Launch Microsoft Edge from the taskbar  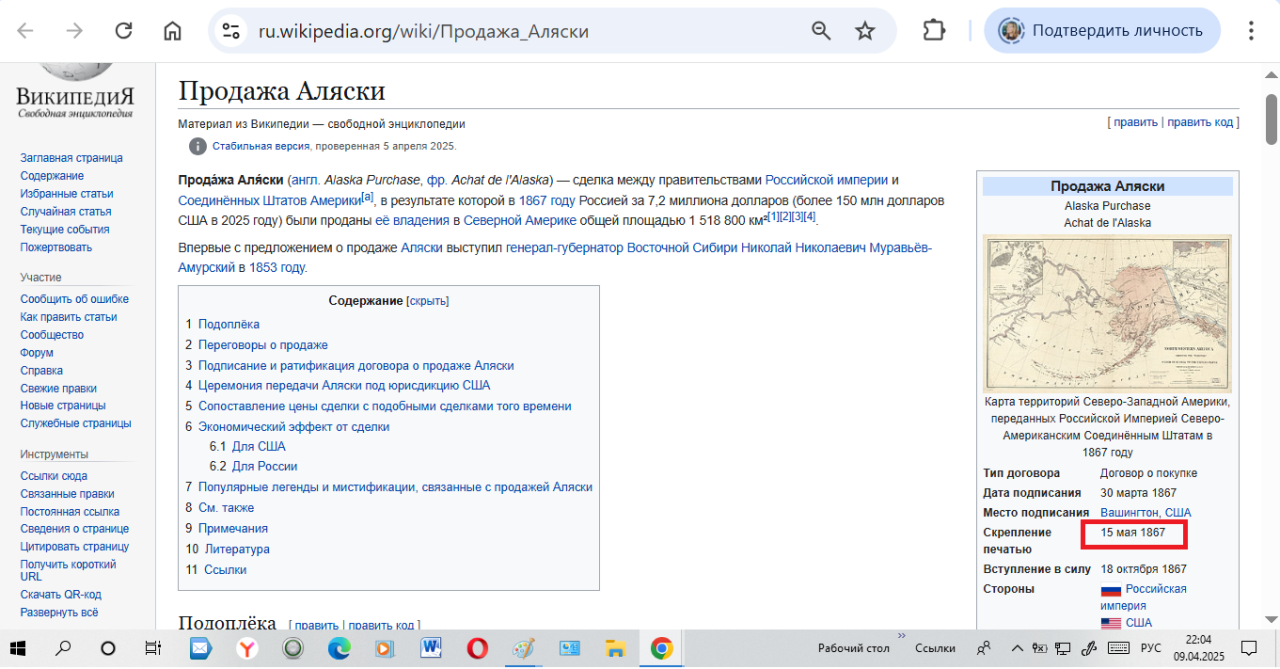339,648
